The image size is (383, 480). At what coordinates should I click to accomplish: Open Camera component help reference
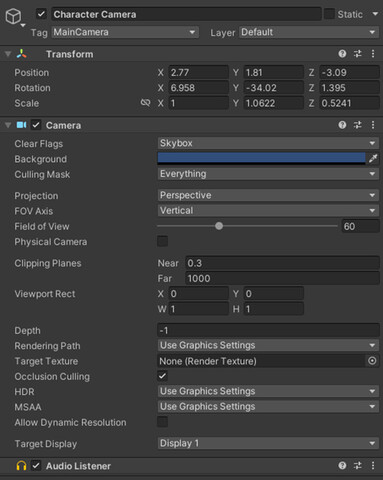coord(342,125)
